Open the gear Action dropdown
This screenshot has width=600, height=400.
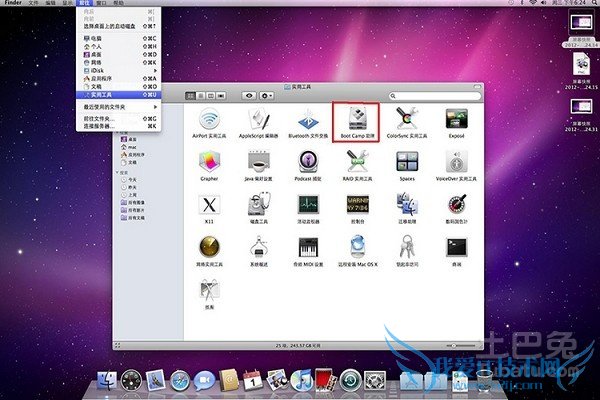[266, 96]
